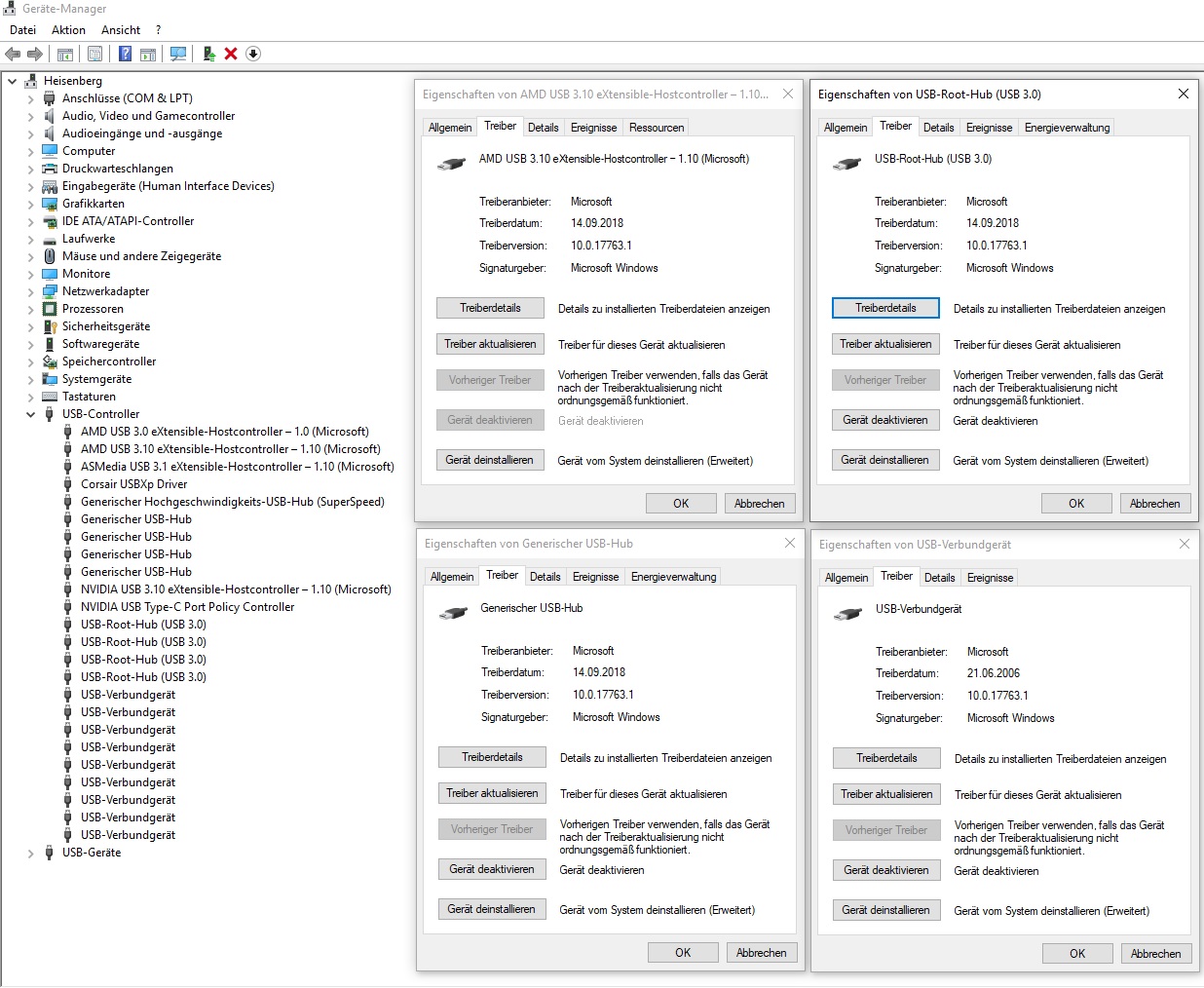Click Gerät deinstallieren in USB-Verbundgerät dialog
Viewport: 1204px width, 988px height.
pyautogui.click(x=885, y=910)
